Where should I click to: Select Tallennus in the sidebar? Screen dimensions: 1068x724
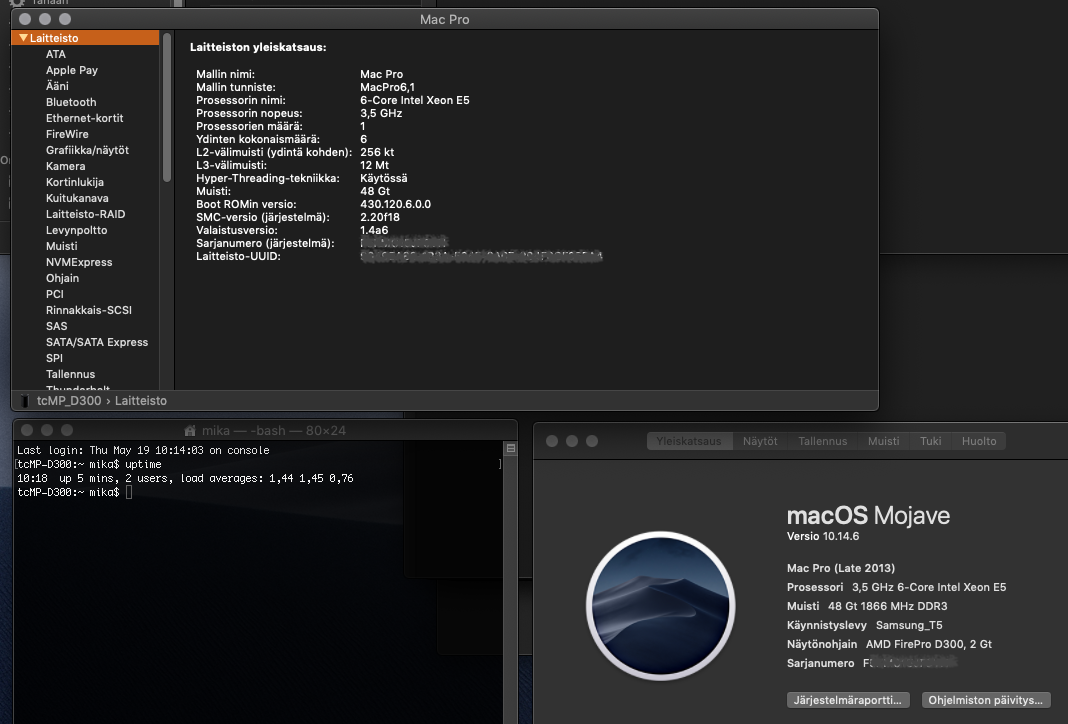point(70,374)
